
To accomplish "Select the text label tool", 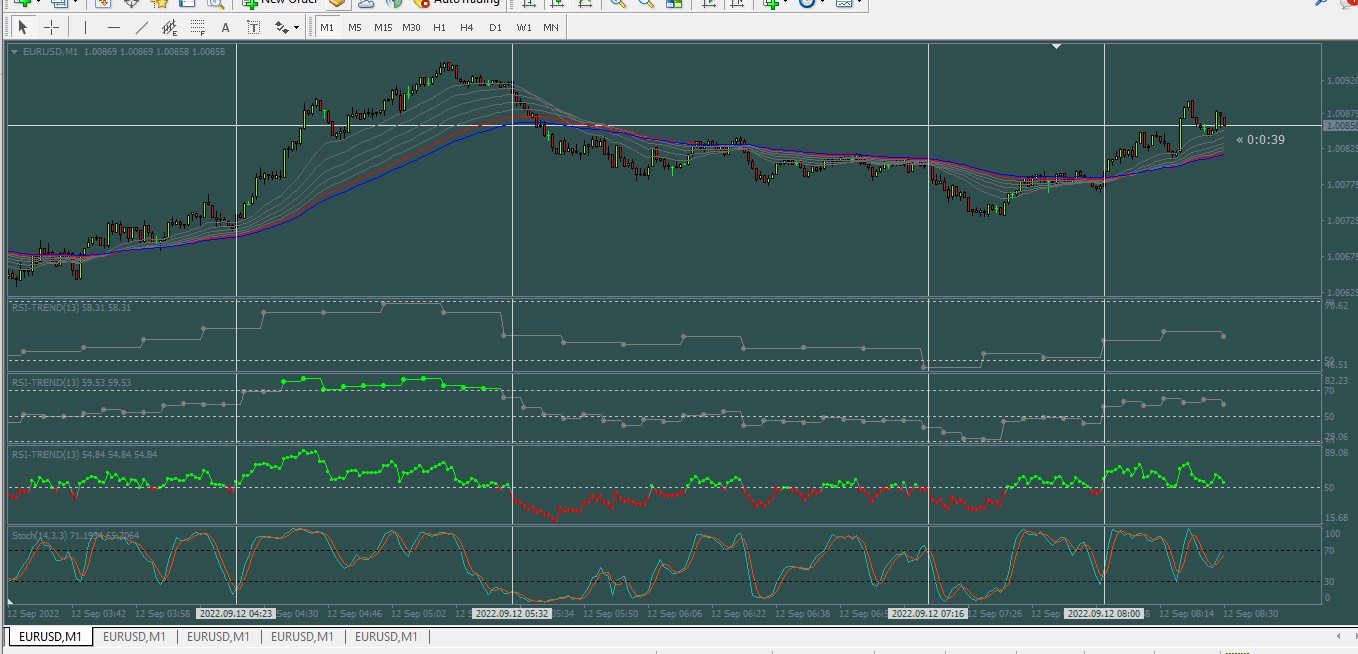I will click(x=253, y=27).
